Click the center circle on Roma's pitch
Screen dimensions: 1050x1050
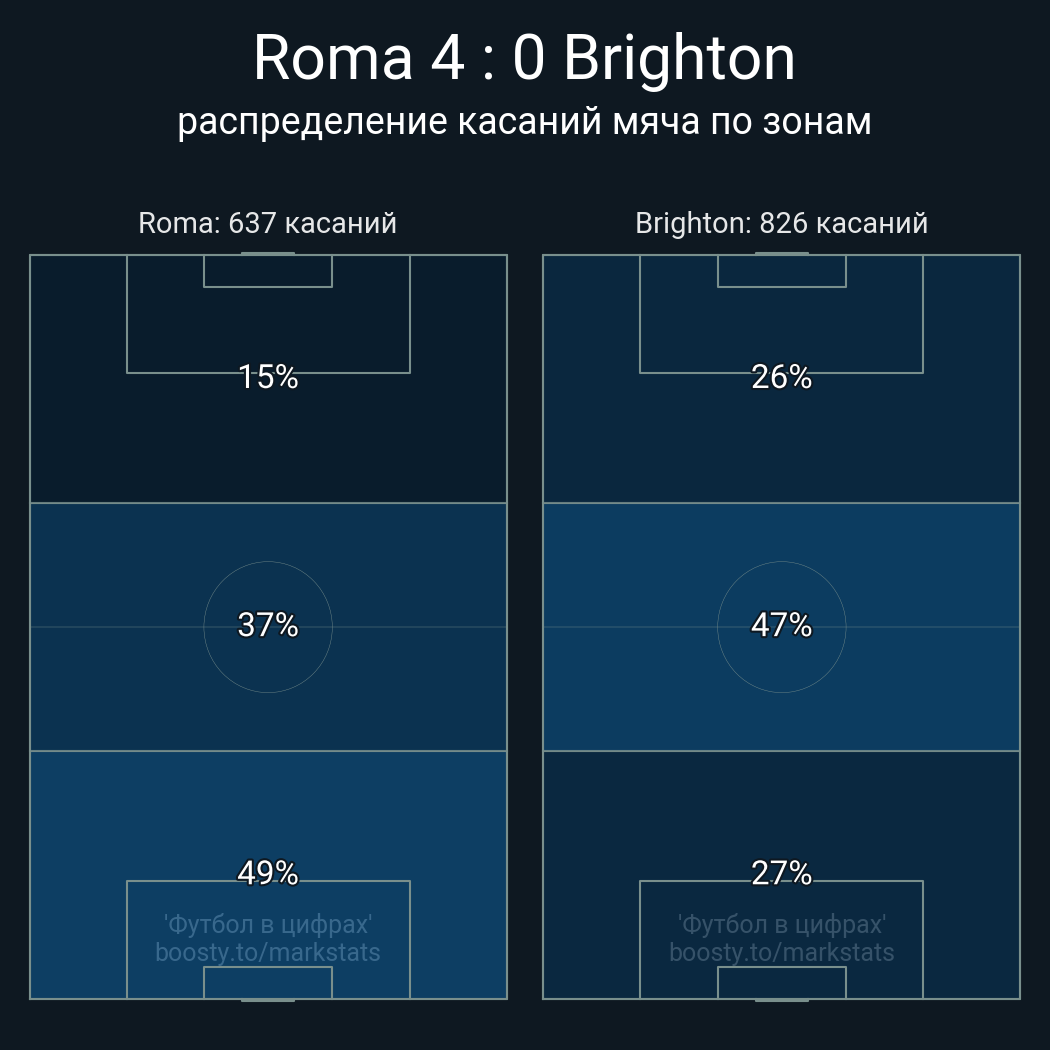pyautogui.click(x=268, y=665)
